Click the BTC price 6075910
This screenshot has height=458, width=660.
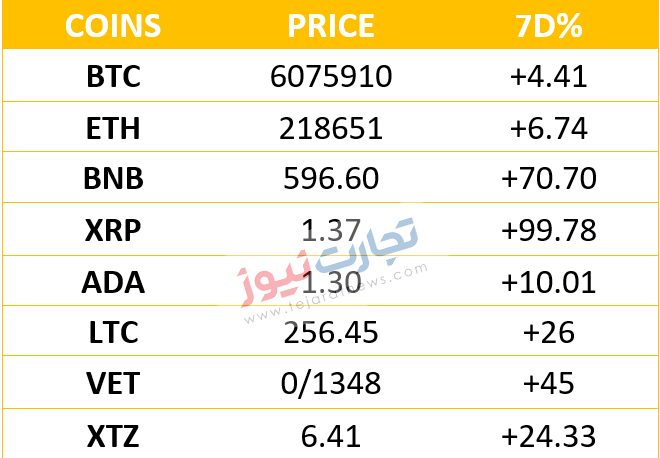tap(331, 77)
